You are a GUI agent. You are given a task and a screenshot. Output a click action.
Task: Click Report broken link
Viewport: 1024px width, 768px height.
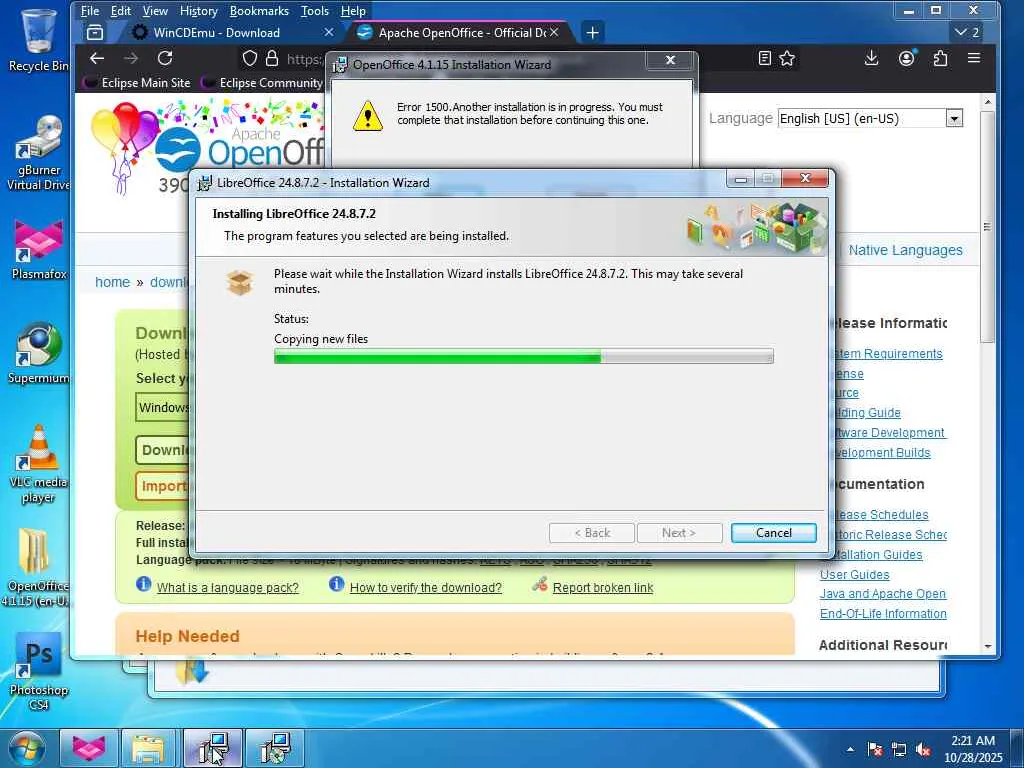(x=603, y=588)
